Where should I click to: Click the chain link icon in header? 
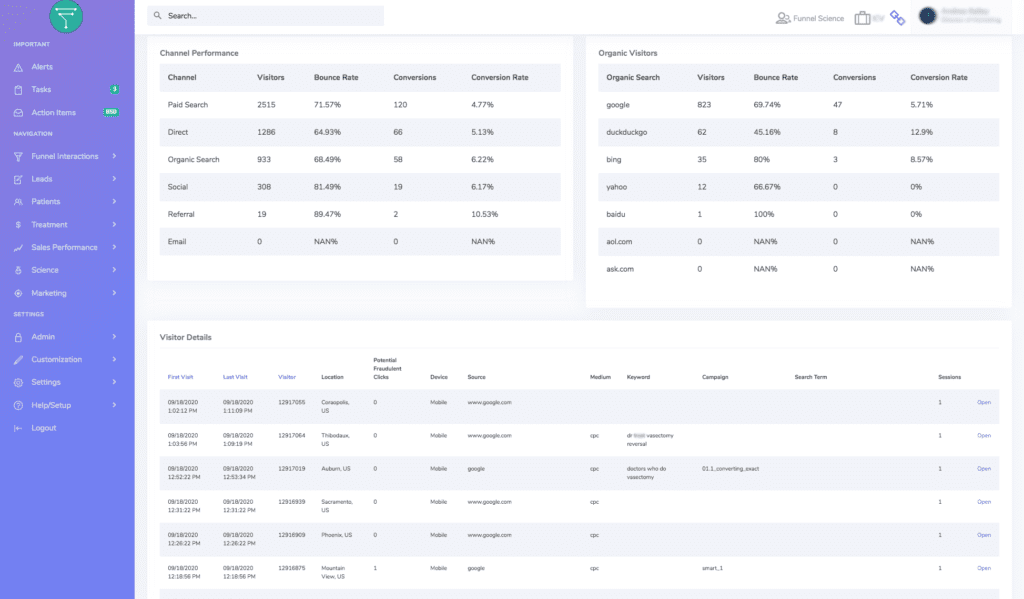tap(897, 17)
